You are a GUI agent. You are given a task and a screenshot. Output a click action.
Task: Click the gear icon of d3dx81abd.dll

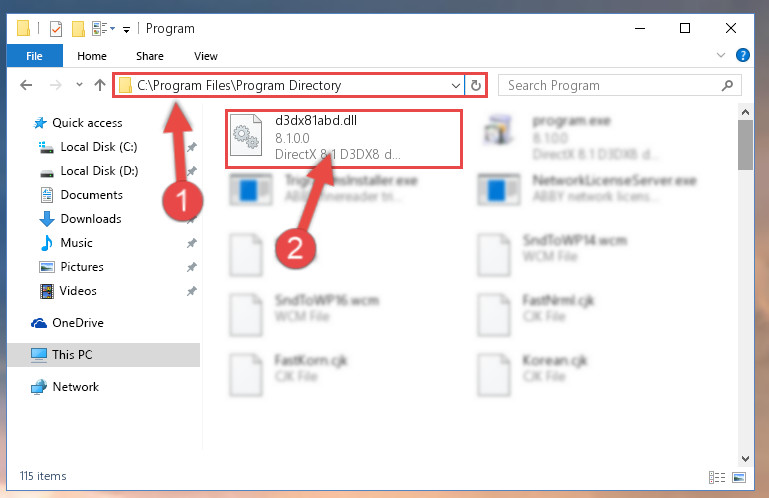click(x=246, y=136)
